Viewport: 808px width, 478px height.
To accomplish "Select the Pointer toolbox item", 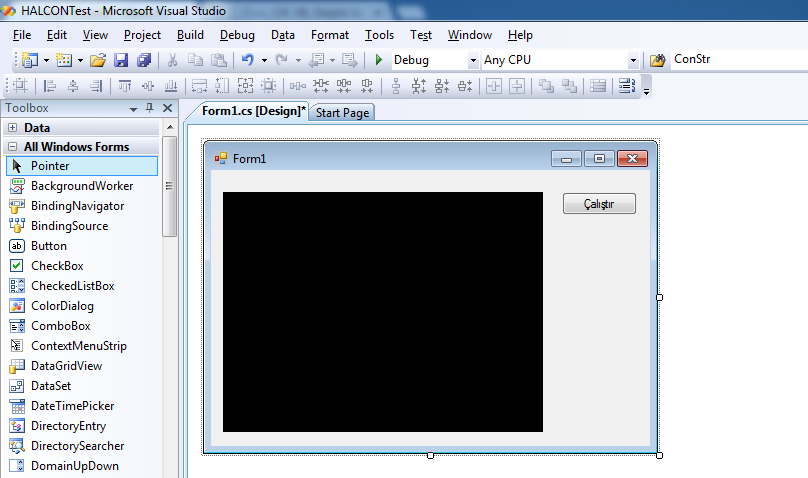I will (82, 166).
